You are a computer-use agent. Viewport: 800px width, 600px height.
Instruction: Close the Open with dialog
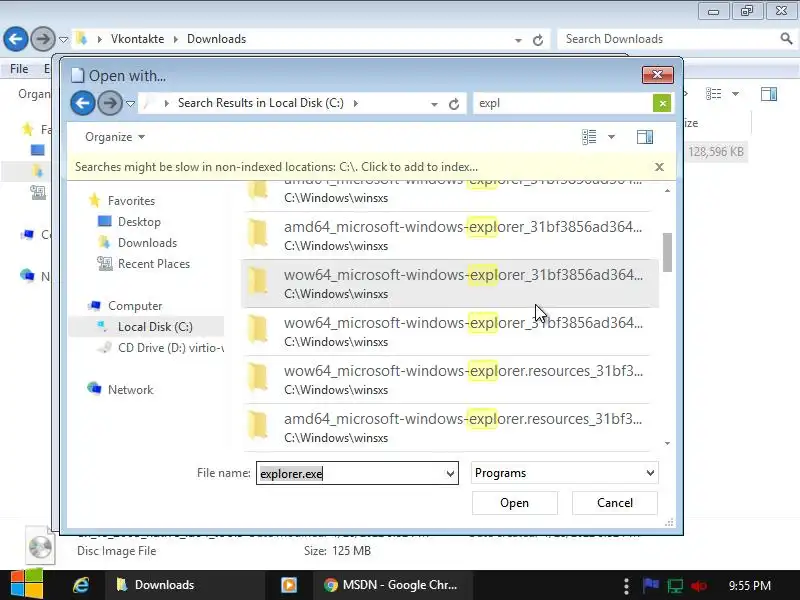point(658,75)
